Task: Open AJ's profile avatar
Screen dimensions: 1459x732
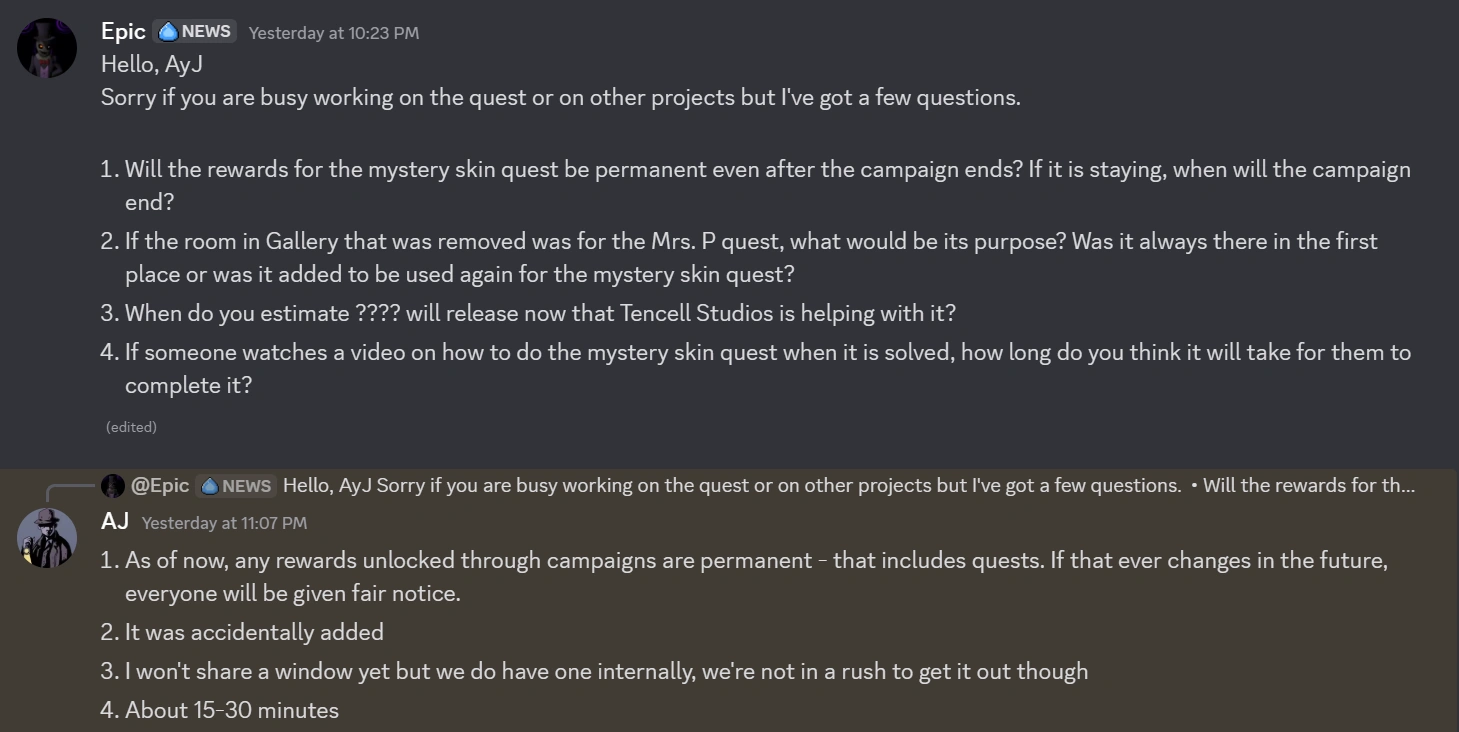Action: (47, 538)
